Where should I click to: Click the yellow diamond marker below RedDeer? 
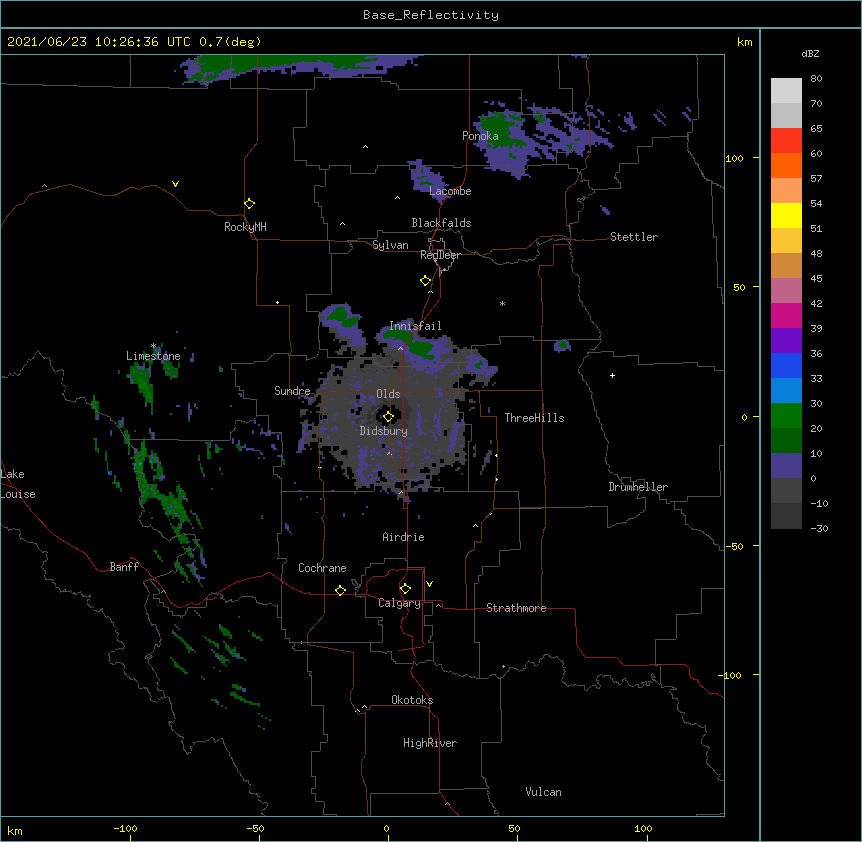[426, 281]
